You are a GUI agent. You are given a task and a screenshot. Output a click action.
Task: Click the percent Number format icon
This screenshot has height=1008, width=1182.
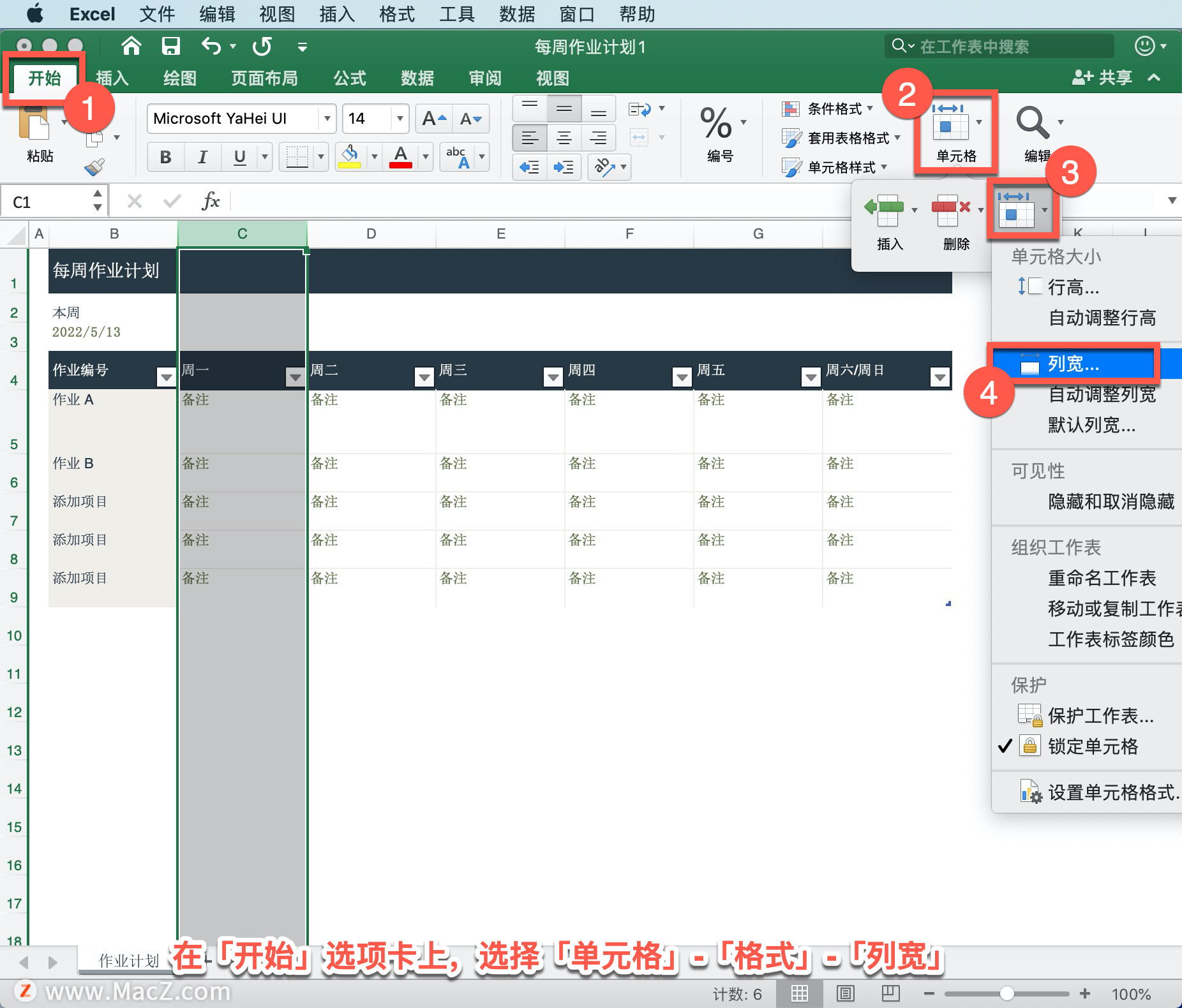pyautogui.click(x=716, y=123)
